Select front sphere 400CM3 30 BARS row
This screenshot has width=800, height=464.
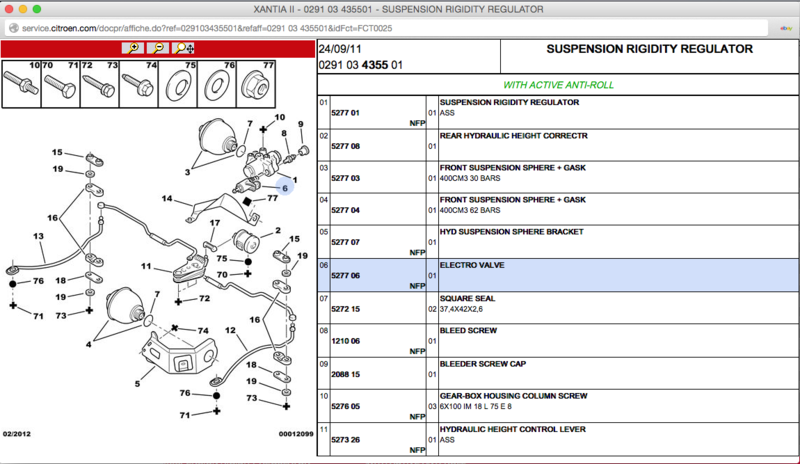(558, 177)
